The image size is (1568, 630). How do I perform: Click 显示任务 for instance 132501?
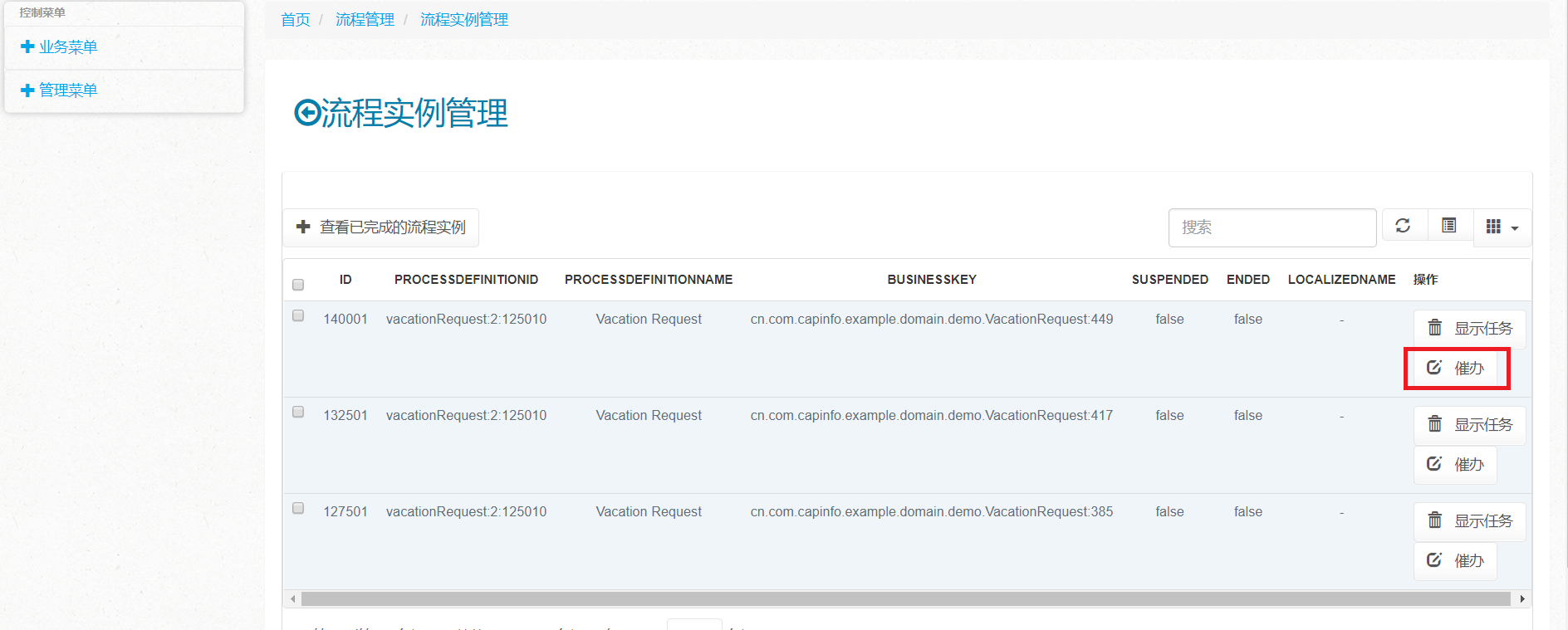coord(1469,425)
